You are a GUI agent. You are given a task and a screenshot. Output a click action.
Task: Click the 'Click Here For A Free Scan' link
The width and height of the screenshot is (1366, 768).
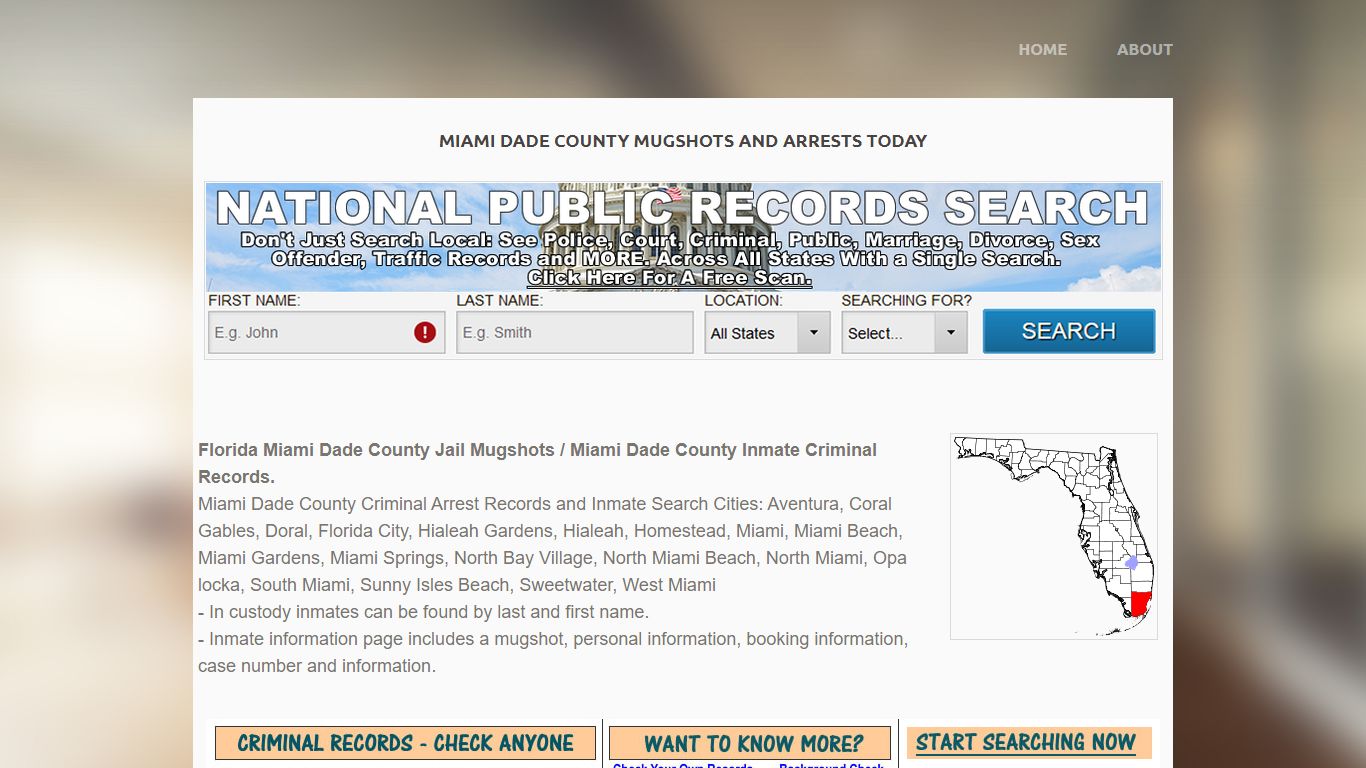(669, 278)
